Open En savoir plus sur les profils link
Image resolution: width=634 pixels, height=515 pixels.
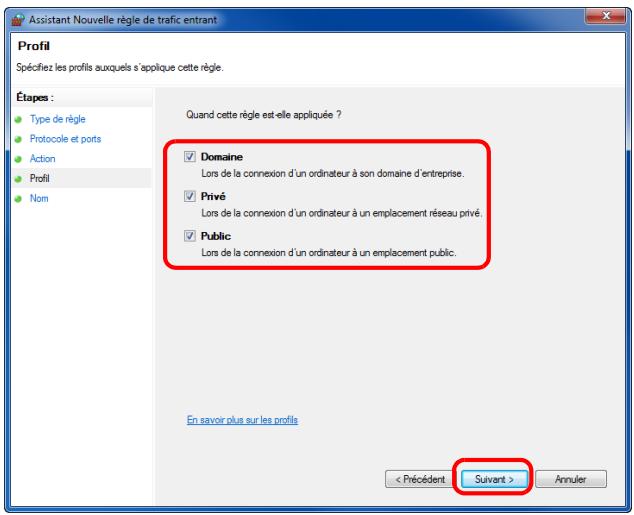point(242,420)
